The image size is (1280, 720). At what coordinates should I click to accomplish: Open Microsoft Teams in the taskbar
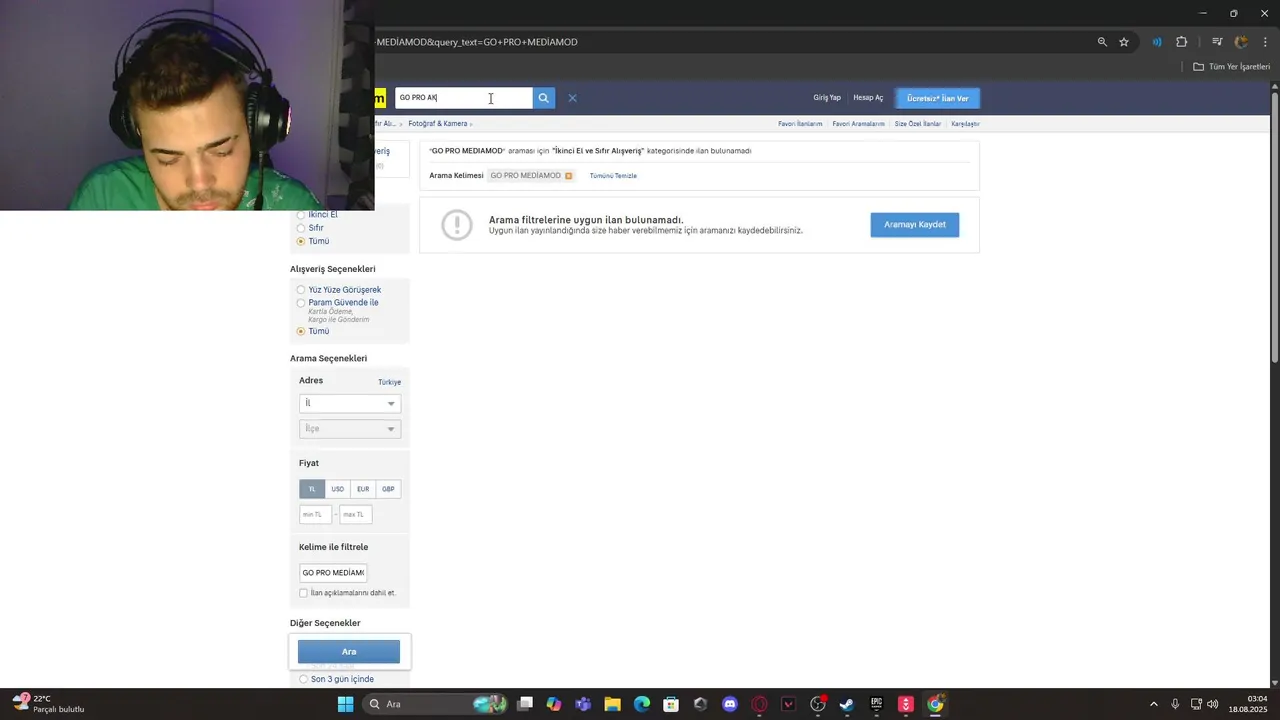tap(583, 704)
